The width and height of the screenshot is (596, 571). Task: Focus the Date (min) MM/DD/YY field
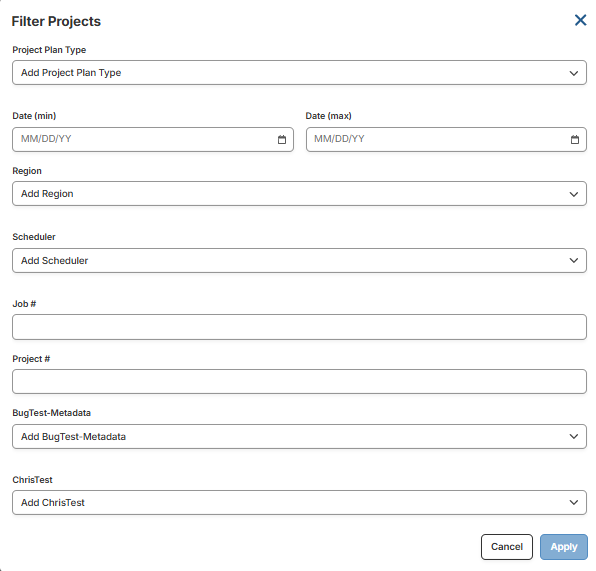point(153,140)
